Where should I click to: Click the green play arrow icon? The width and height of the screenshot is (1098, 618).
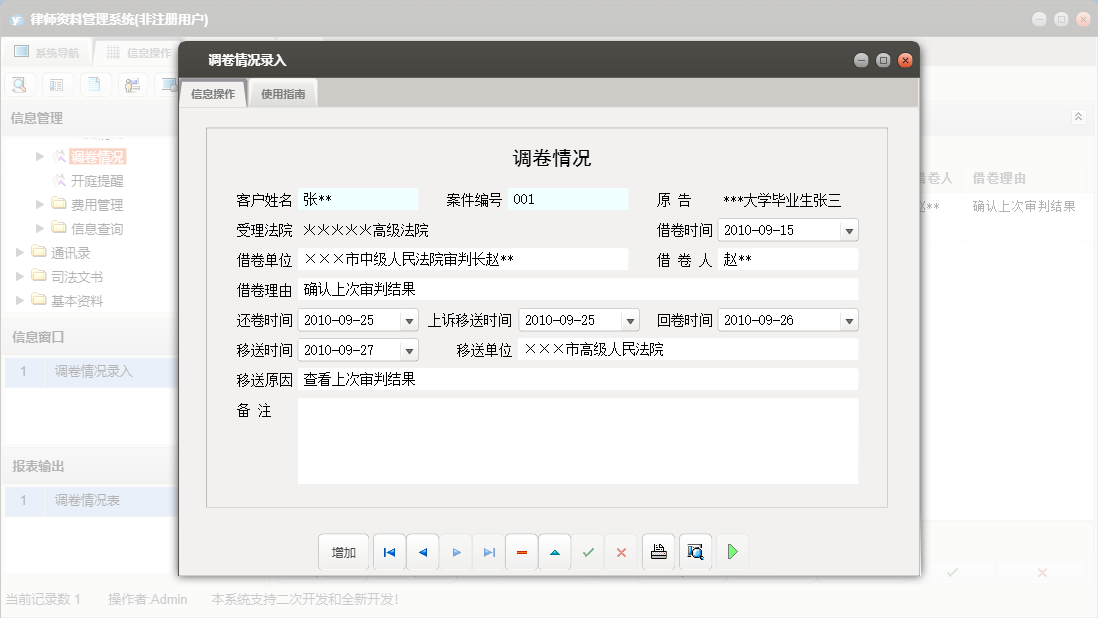point(732,552)
